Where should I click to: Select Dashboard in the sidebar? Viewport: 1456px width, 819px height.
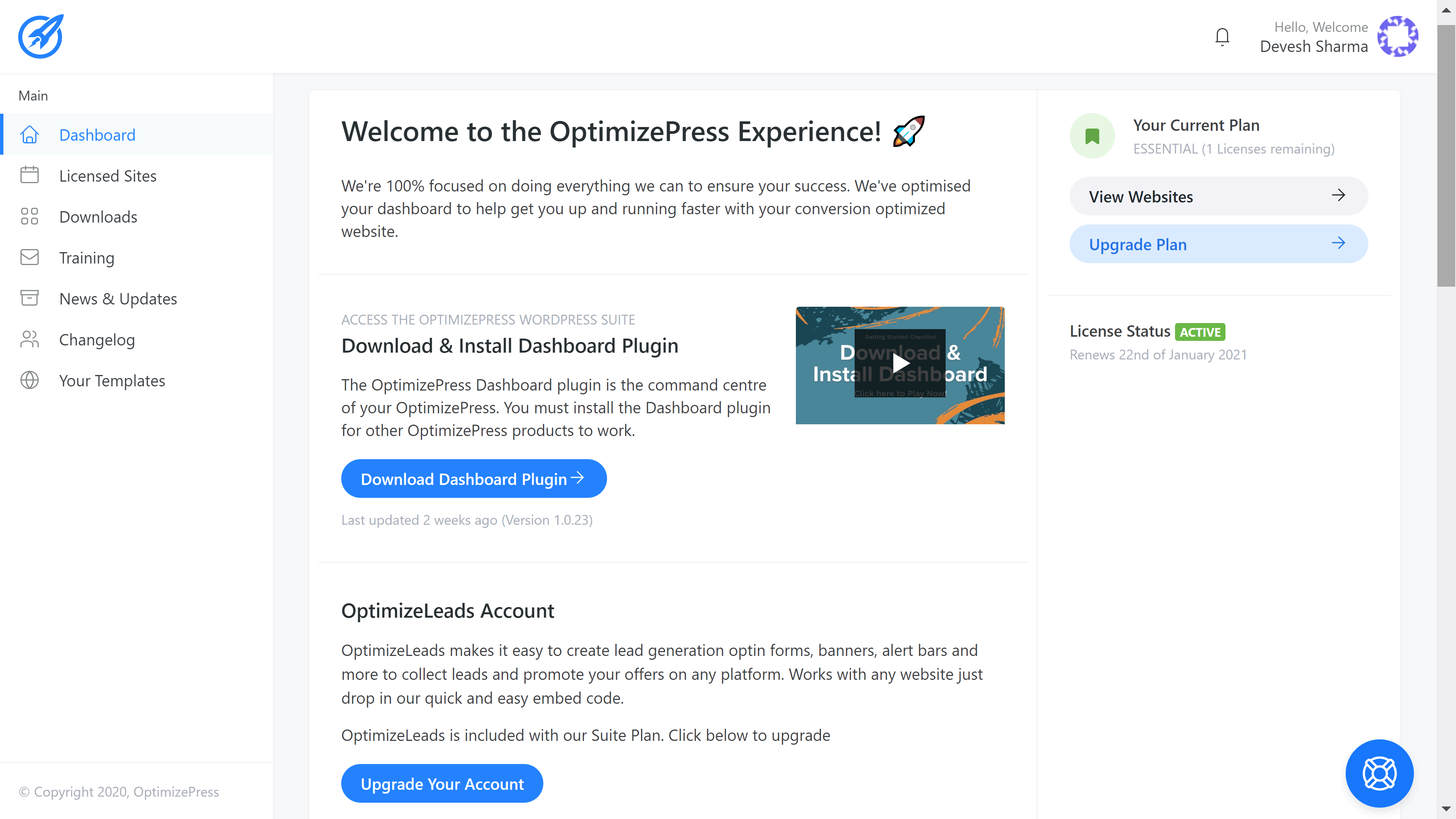pos(137,135)
